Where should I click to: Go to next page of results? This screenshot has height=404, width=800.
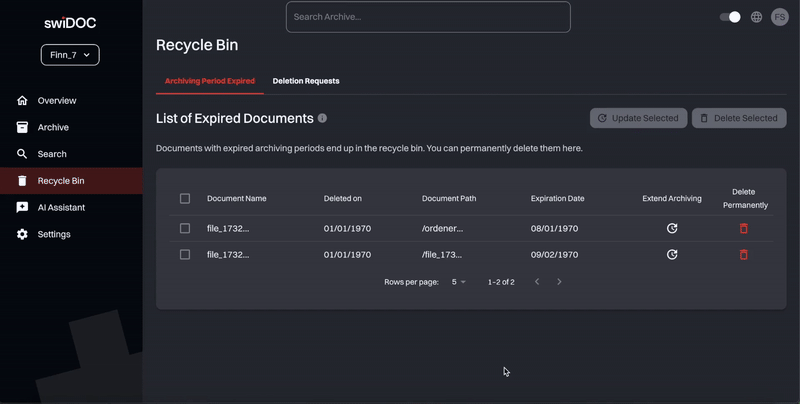coord(559,282)
